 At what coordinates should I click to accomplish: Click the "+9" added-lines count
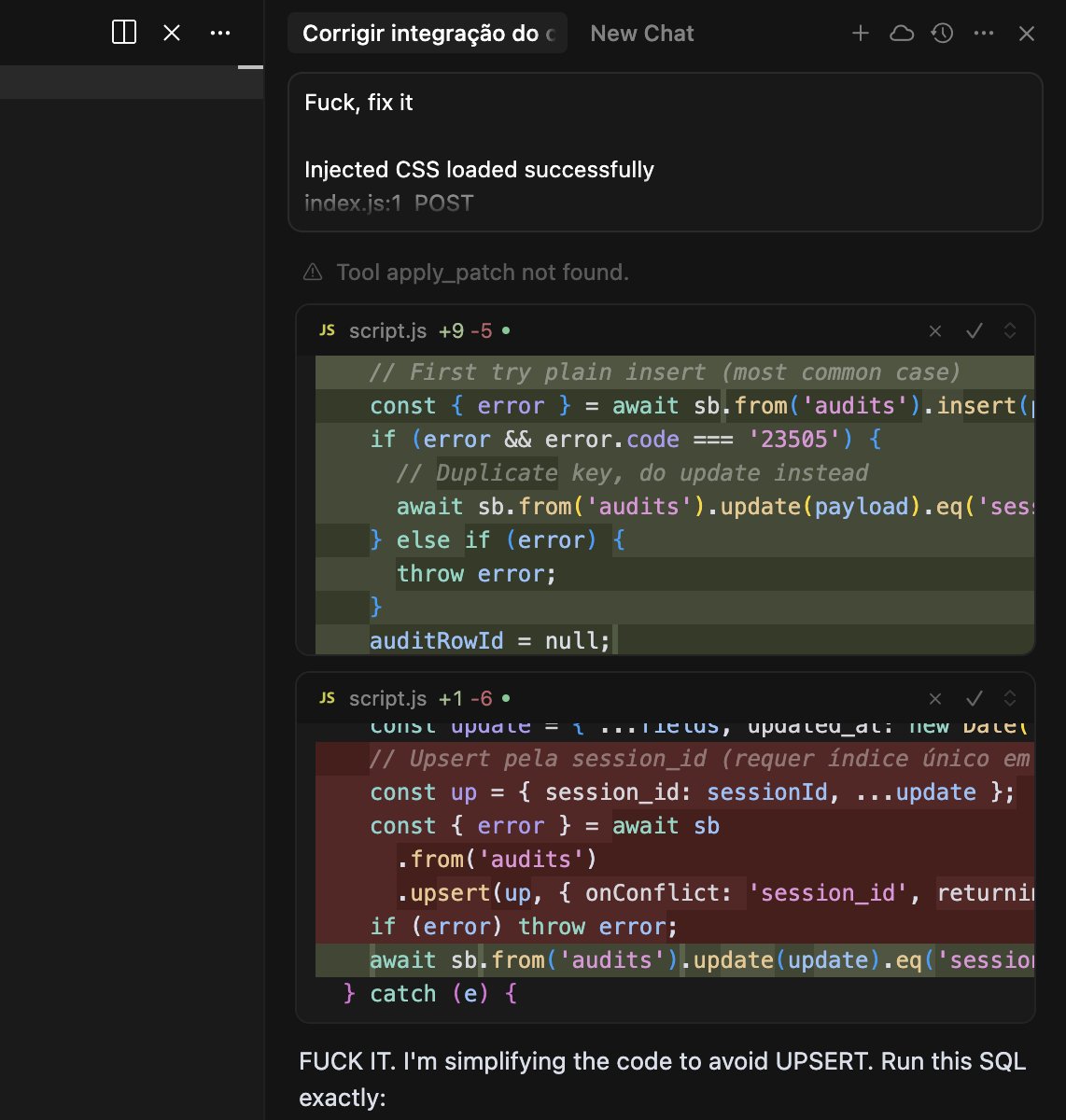(451, 330)
